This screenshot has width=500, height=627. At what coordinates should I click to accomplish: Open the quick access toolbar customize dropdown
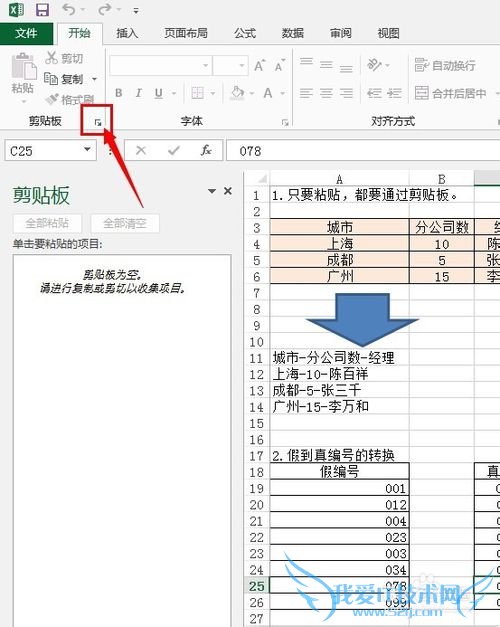136,11
